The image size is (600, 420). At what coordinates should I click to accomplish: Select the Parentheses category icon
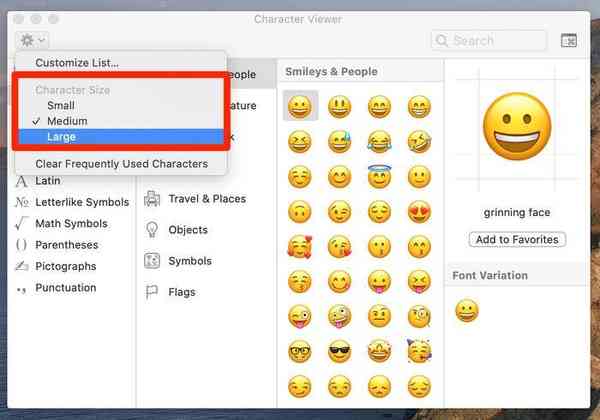point(21,245)
